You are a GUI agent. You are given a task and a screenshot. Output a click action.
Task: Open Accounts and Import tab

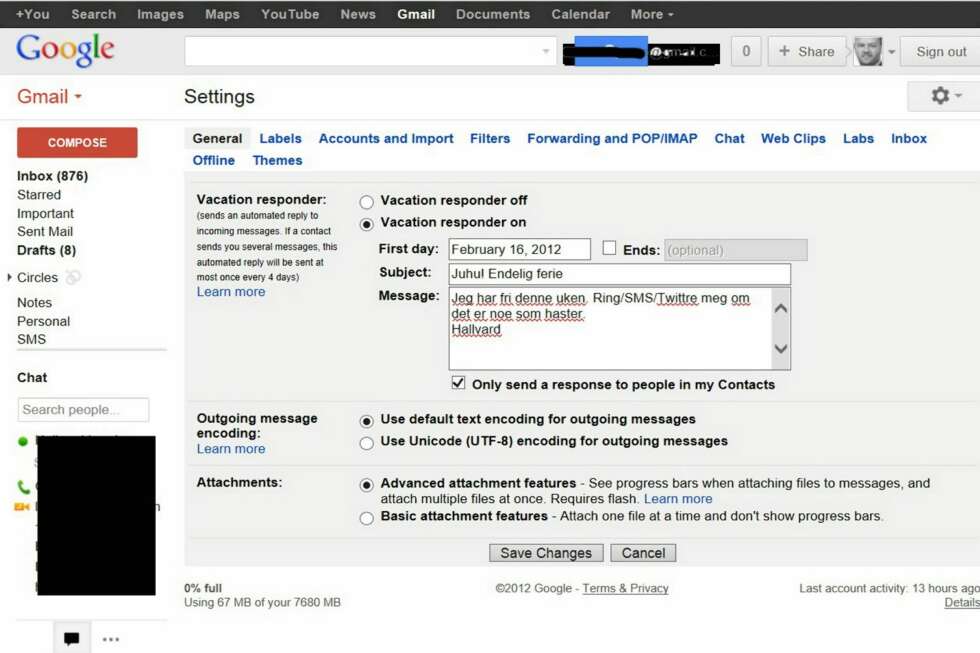tap(386, 139)
